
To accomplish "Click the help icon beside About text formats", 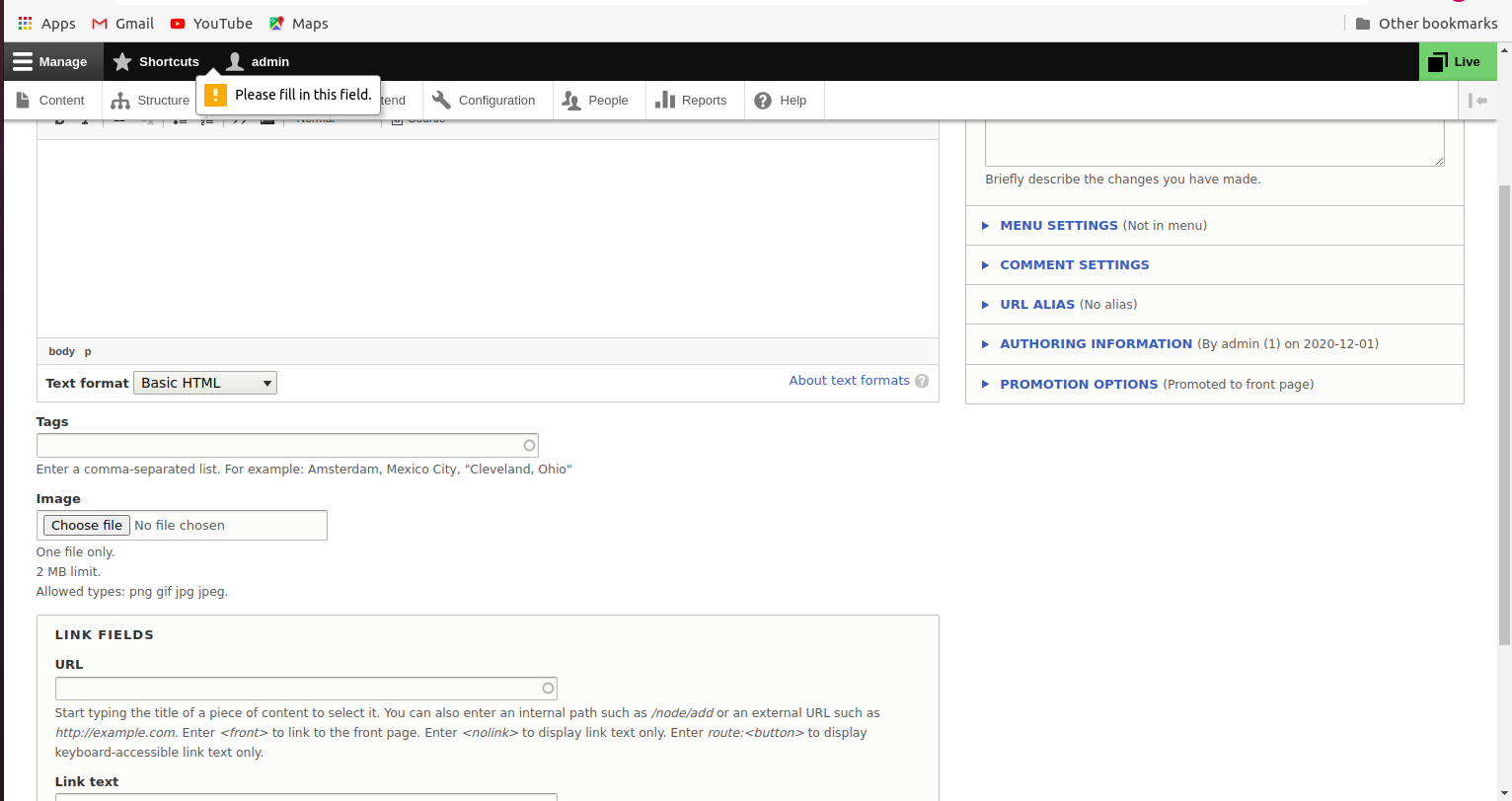I will pos(922,381).
